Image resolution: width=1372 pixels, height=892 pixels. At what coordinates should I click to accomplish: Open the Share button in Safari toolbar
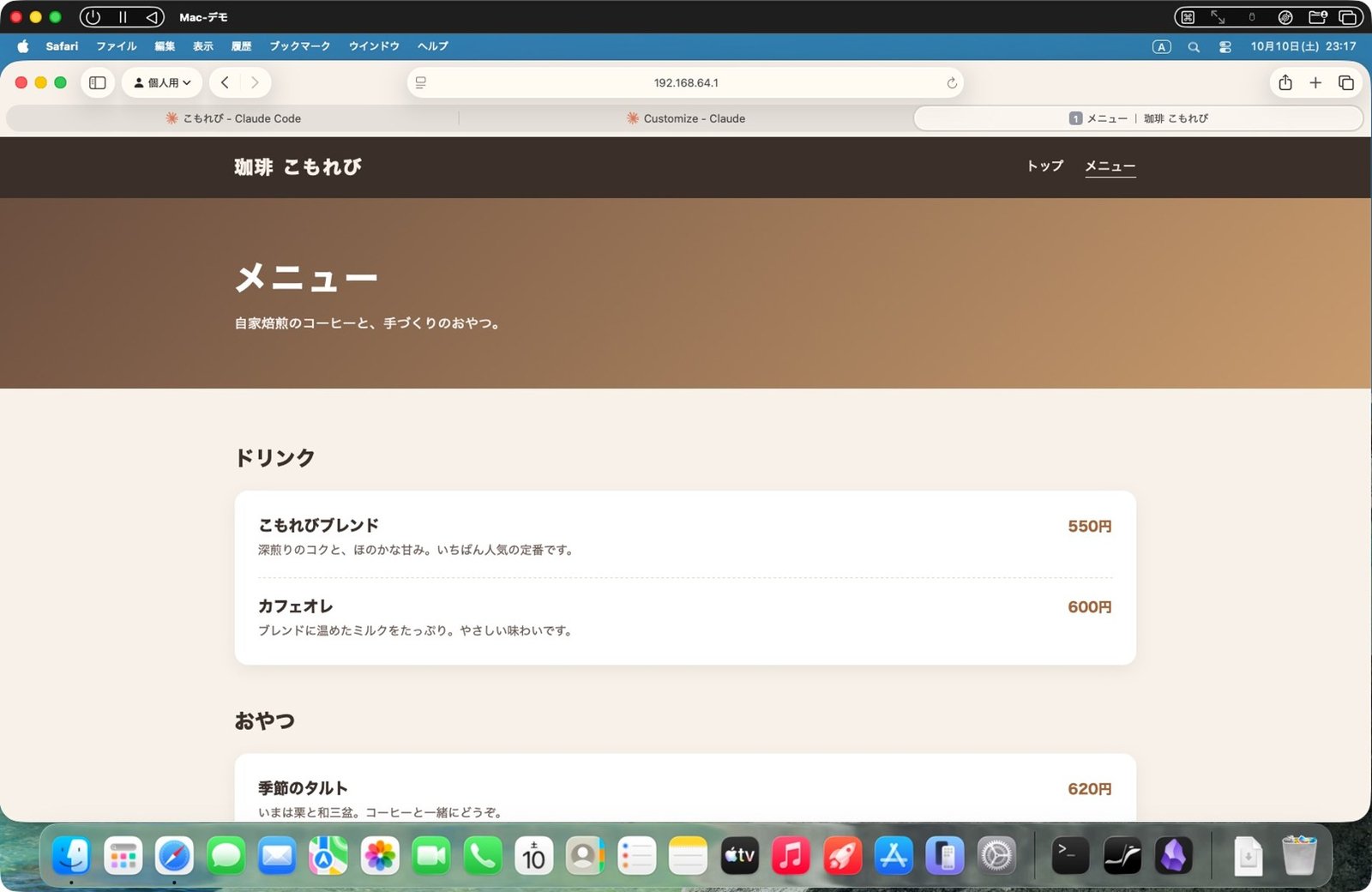coord(1285,82)
